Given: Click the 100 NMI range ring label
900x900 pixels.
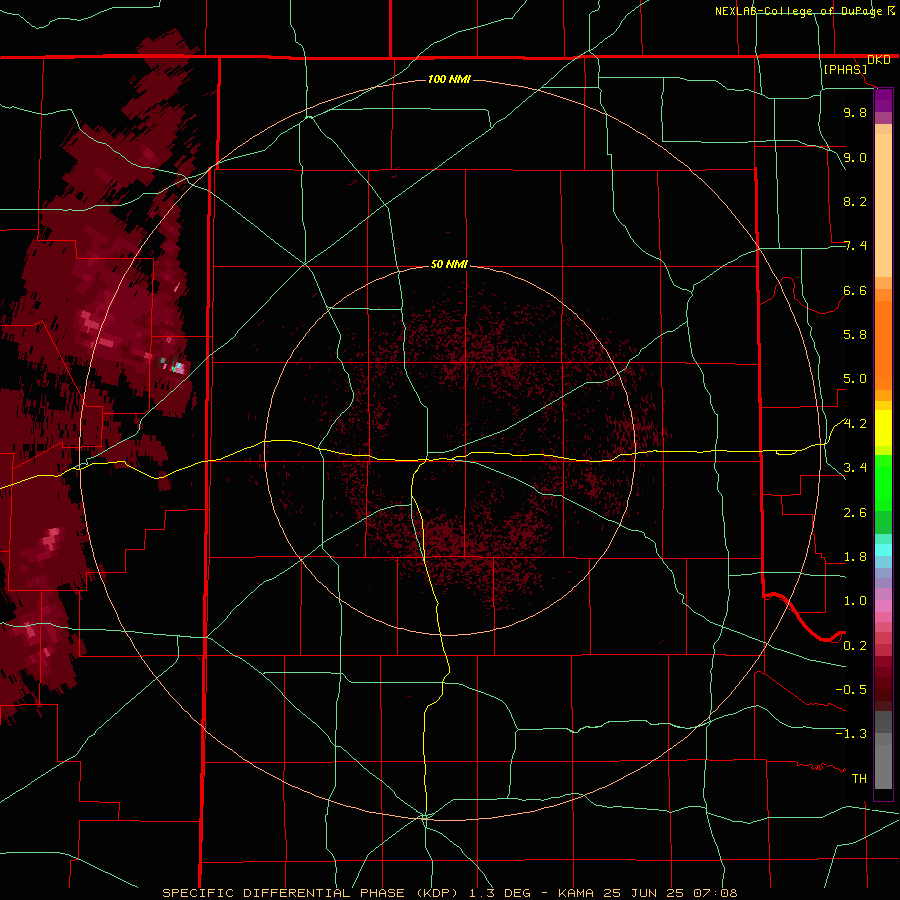Looking at the screenshot, I should 449,79.
